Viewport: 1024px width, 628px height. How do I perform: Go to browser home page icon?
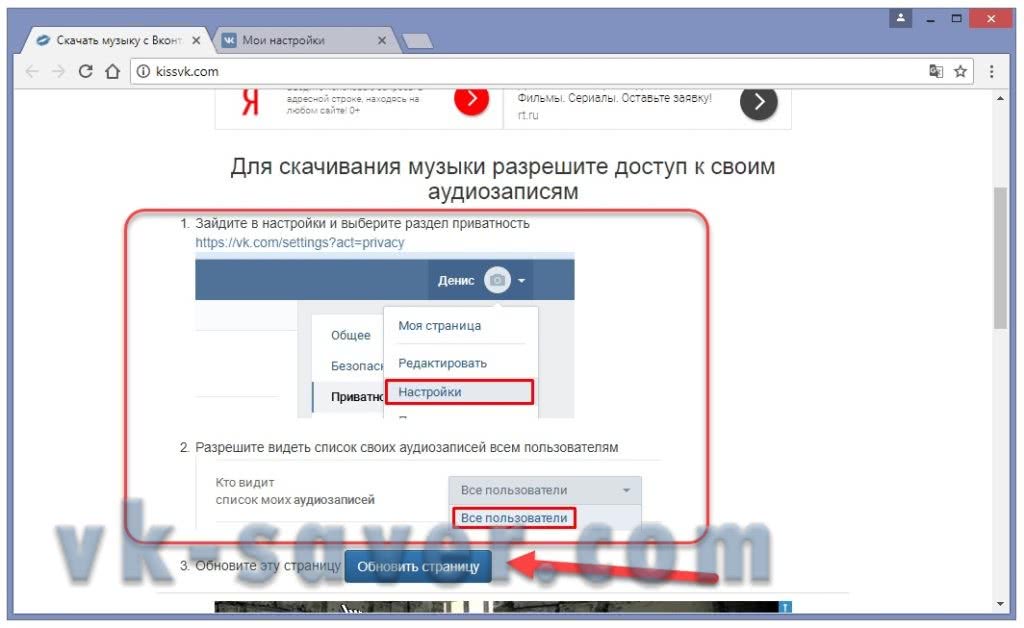(x=112, y=71)
